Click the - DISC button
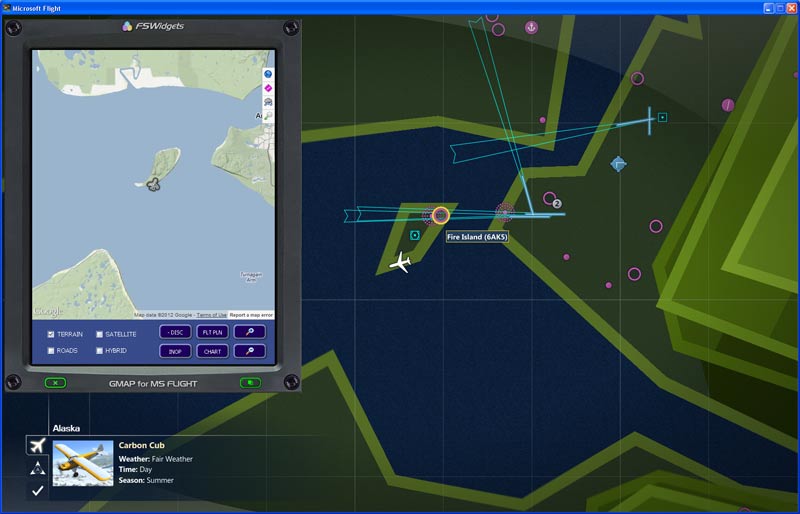This screenshot has height=514, width=800. [176, 332]
